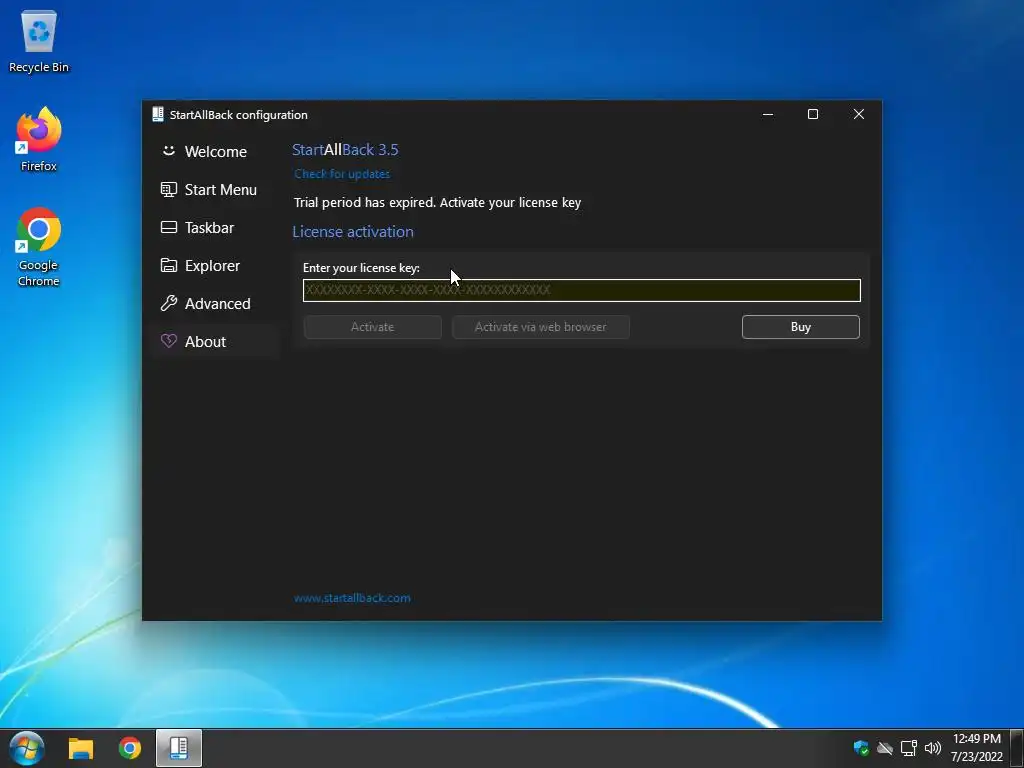Viewport: 1024px width, 768px height.
Task: Click Activate via web browser button
Action: [541, 327]
